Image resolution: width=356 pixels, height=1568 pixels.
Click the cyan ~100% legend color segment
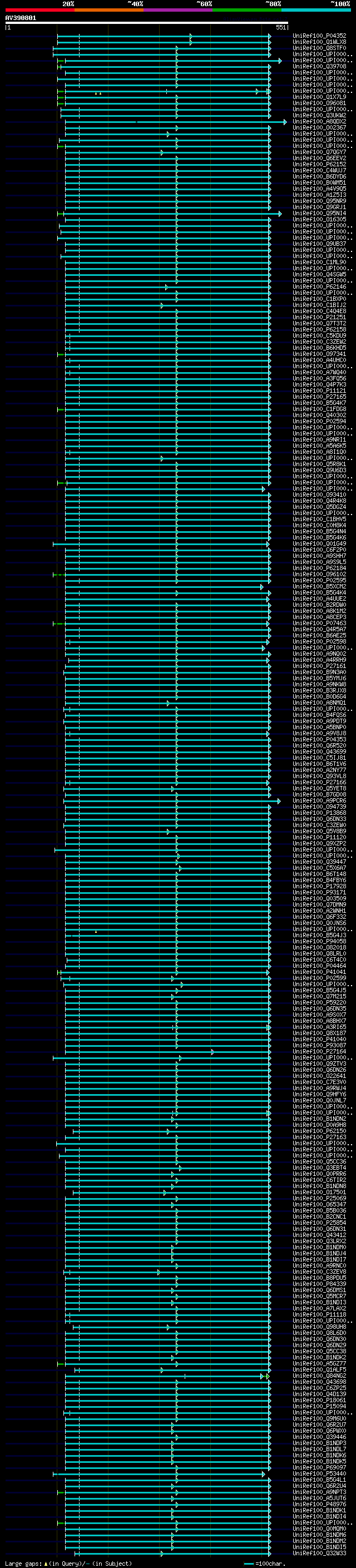316,10
